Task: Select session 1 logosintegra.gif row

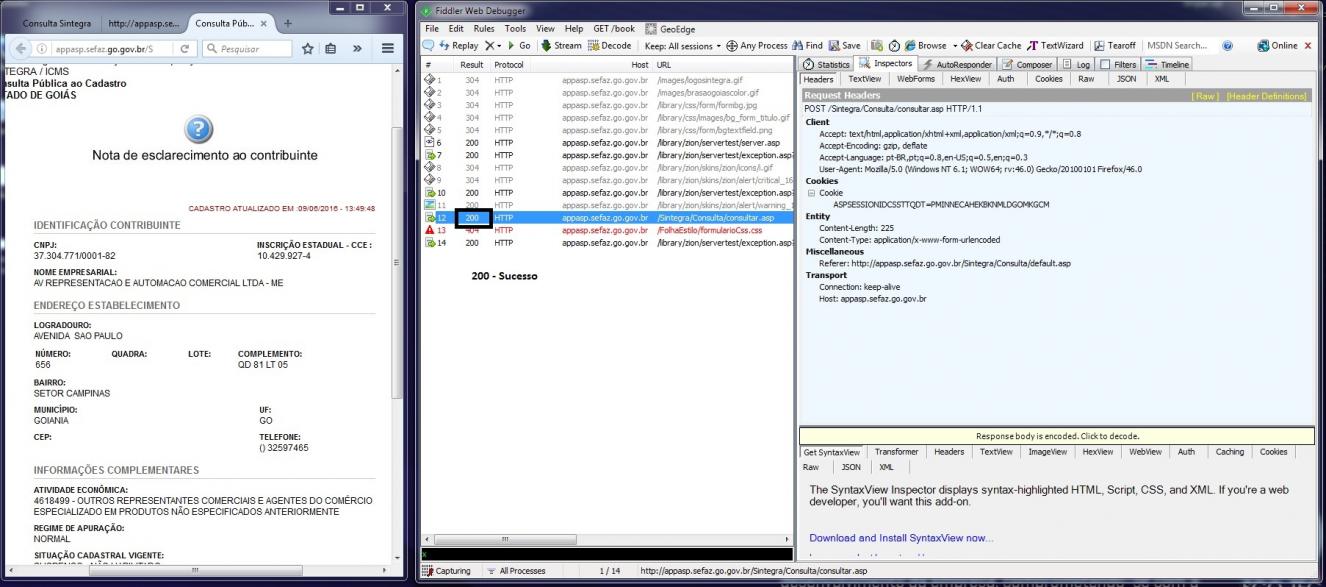Action: [x=607, y=80]
